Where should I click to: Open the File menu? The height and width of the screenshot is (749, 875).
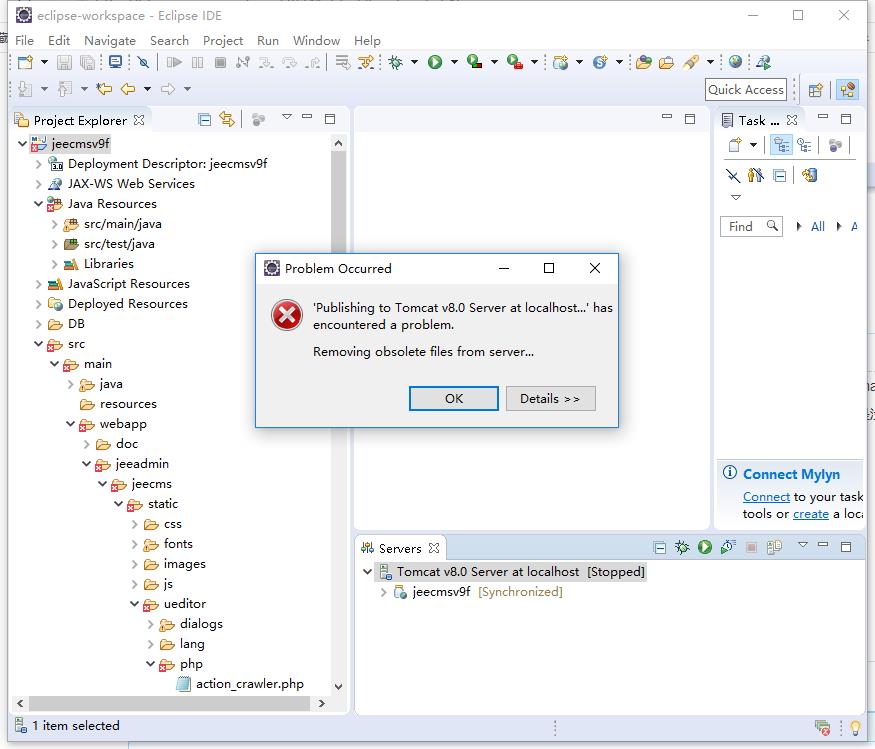click(x=24, y=41)
